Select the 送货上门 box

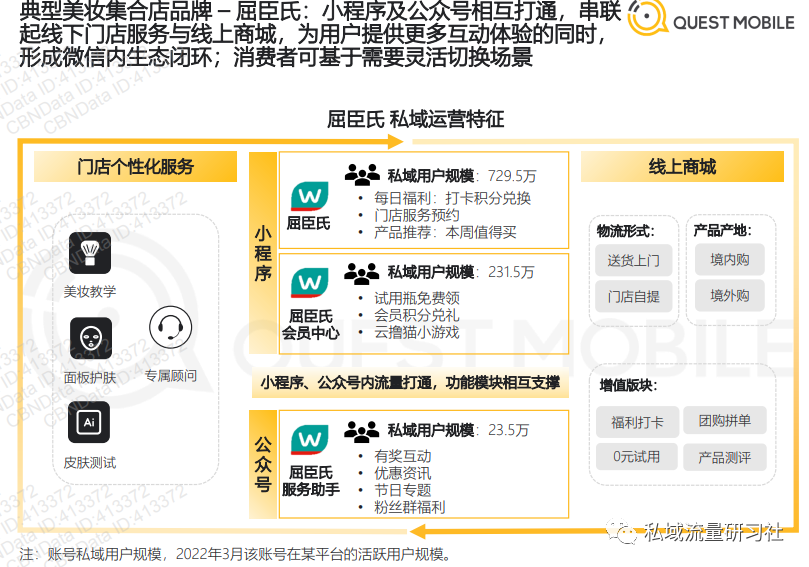[x=634, y=261]
